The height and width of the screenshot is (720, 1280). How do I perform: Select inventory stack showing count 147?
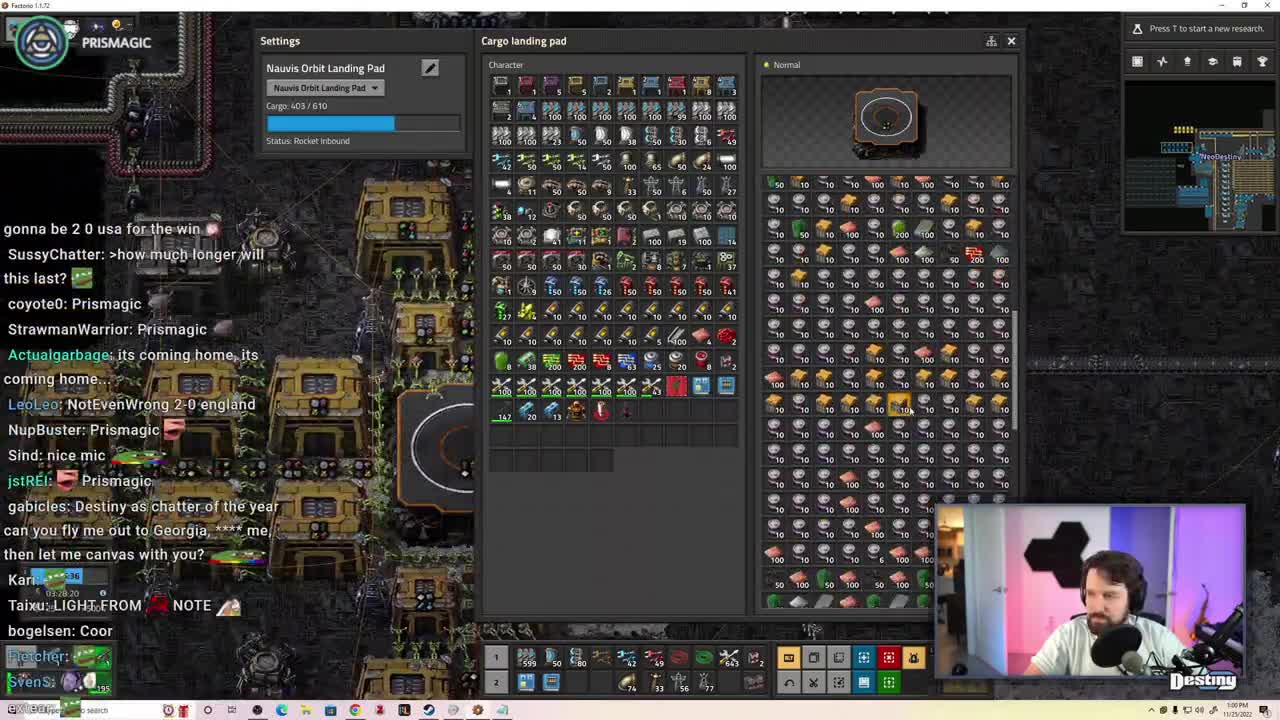(x=501, y=411)
